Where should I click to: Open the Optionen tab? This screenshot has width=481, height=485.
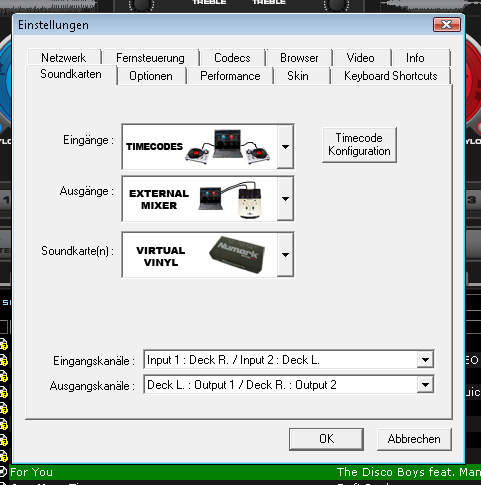click(151, 76)
